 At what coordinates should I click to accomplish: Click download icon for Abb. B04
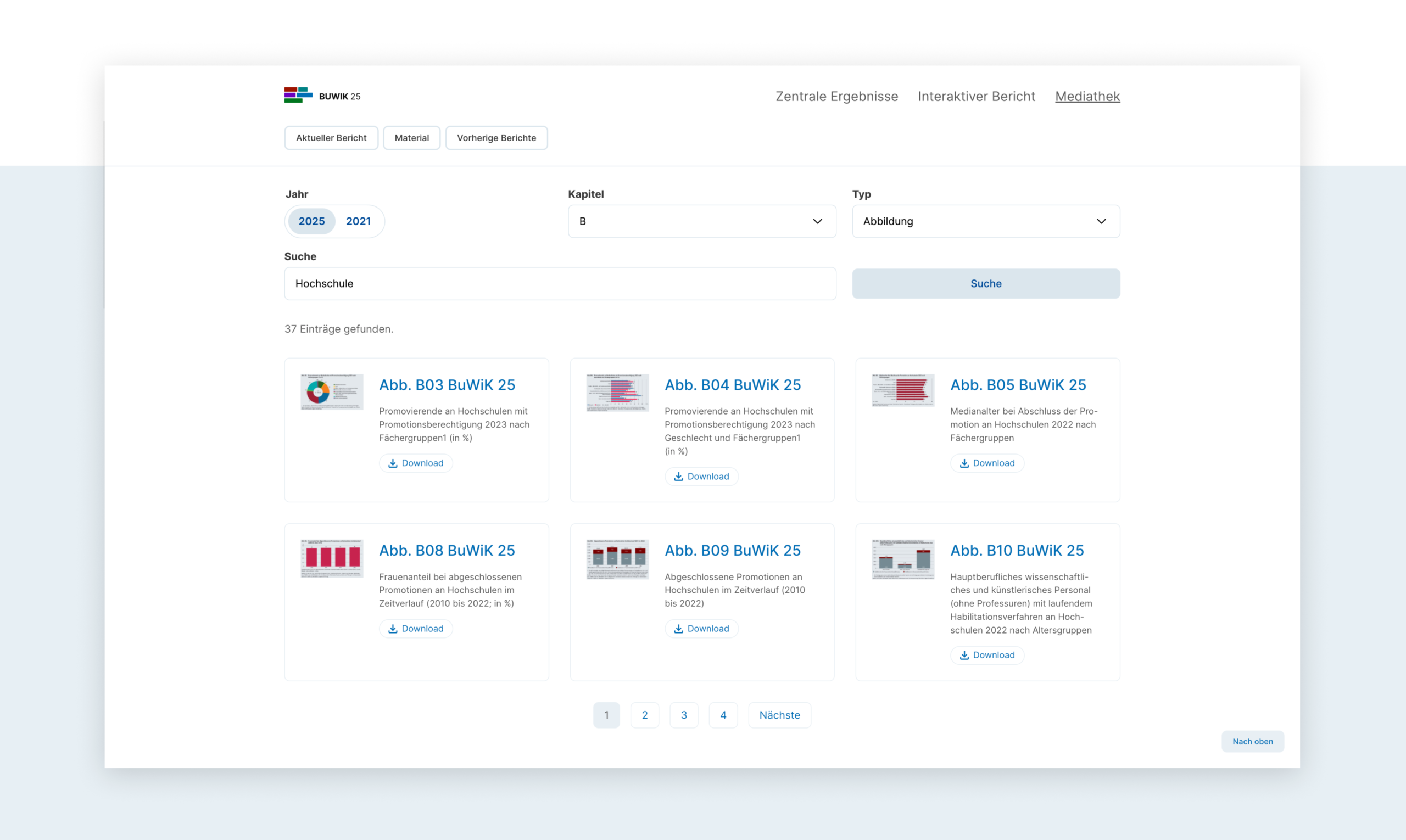click(x=678, y=477)
